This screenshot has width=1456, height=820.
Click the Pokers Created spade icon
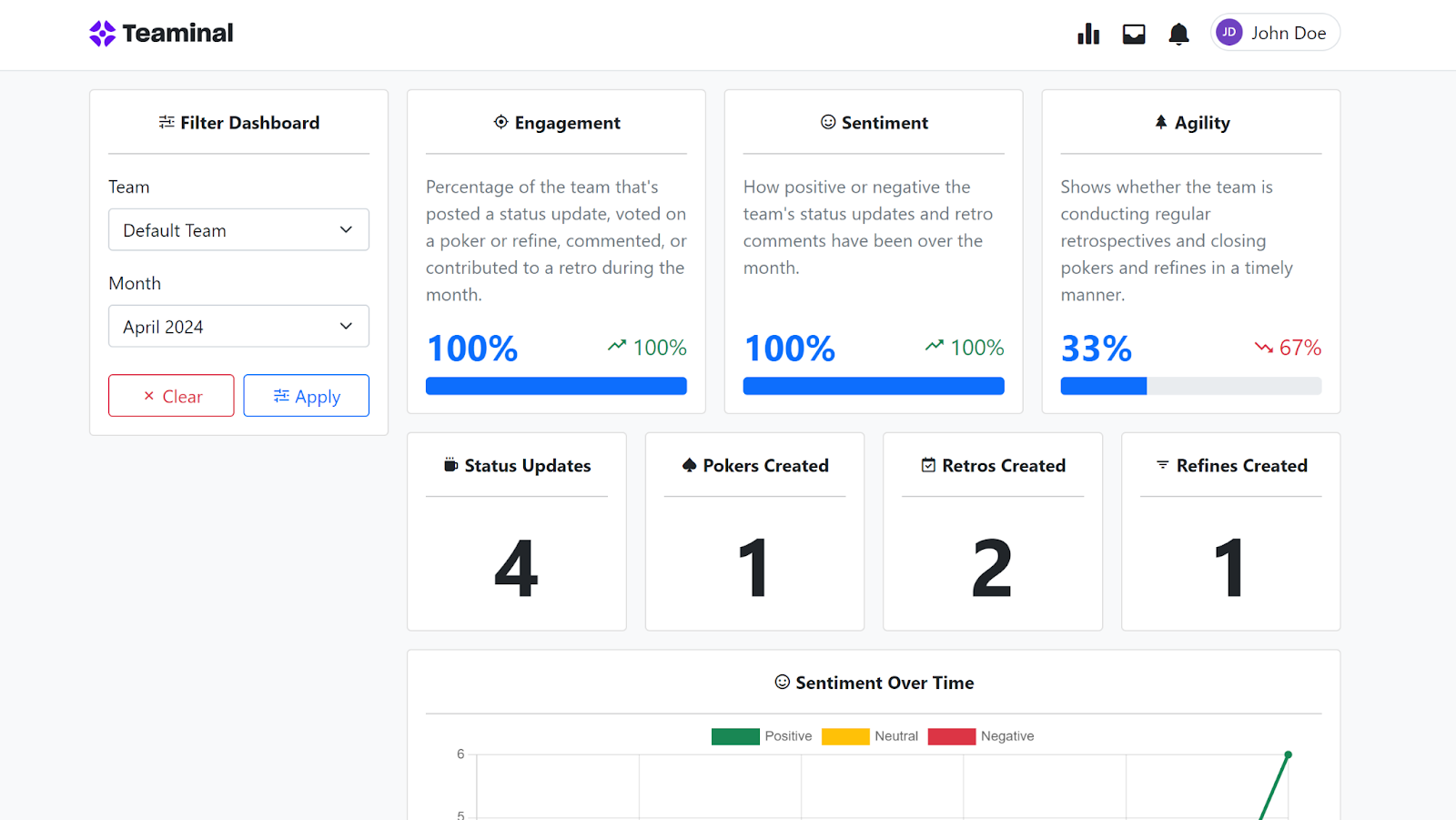point(689,465)
